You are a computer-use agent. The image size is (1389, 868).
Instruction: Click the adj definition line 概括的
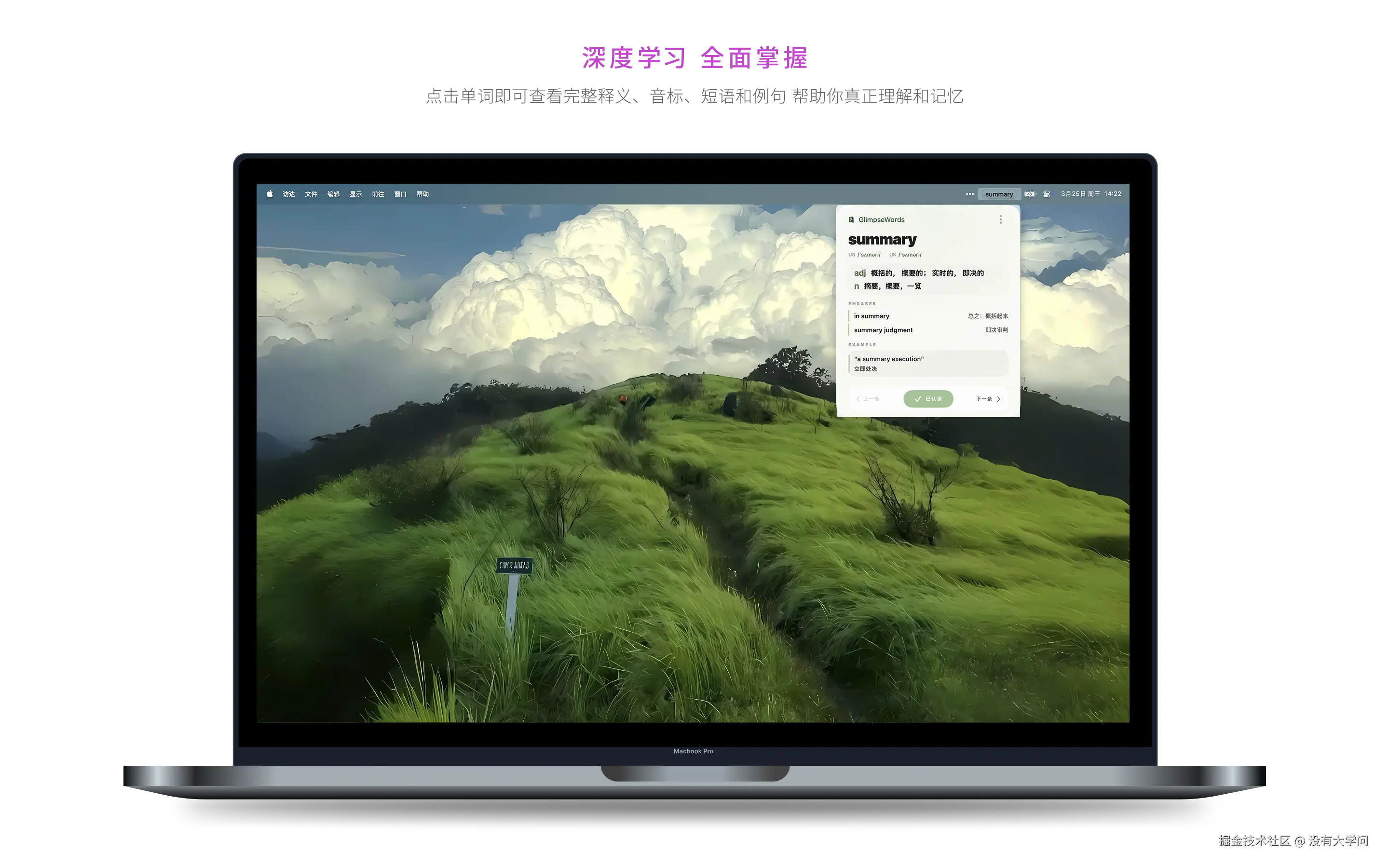click(x=919, y=273)
